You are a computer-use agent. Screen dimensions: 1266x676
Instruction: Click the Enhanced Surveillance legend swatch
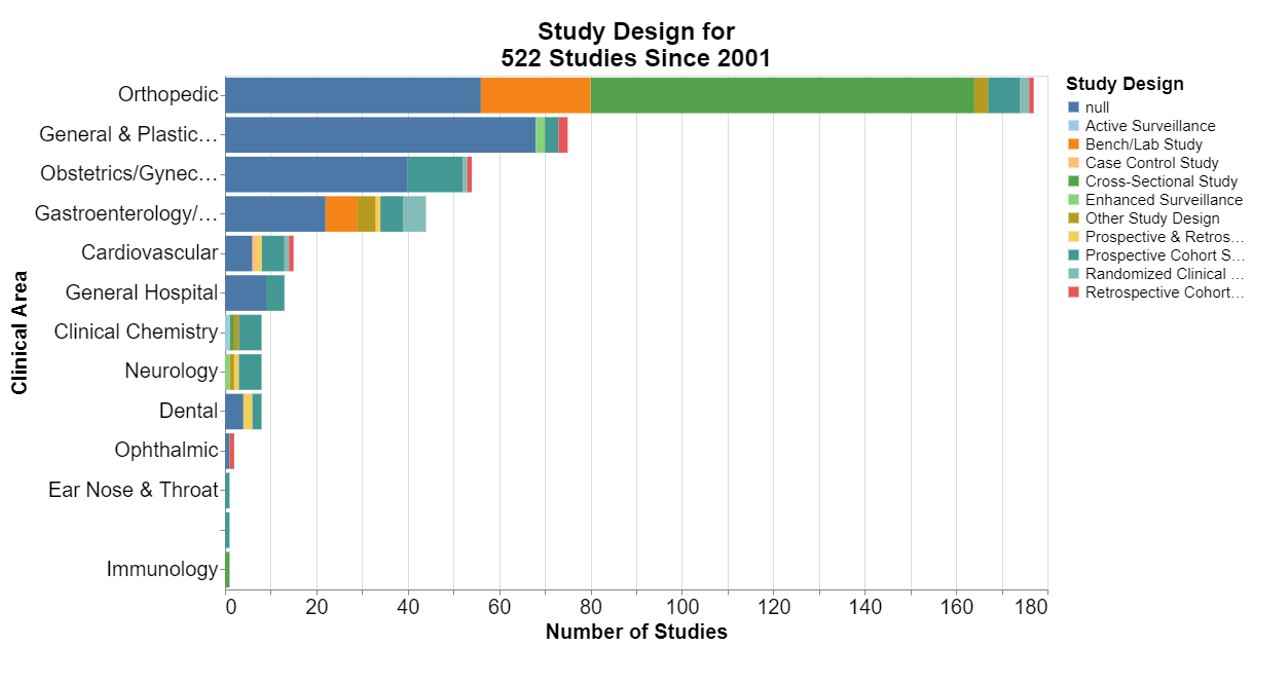[1074, 200]
